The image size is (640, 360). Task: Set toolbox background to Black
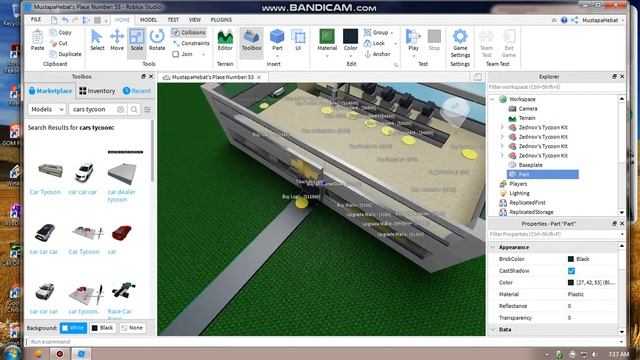102,328
